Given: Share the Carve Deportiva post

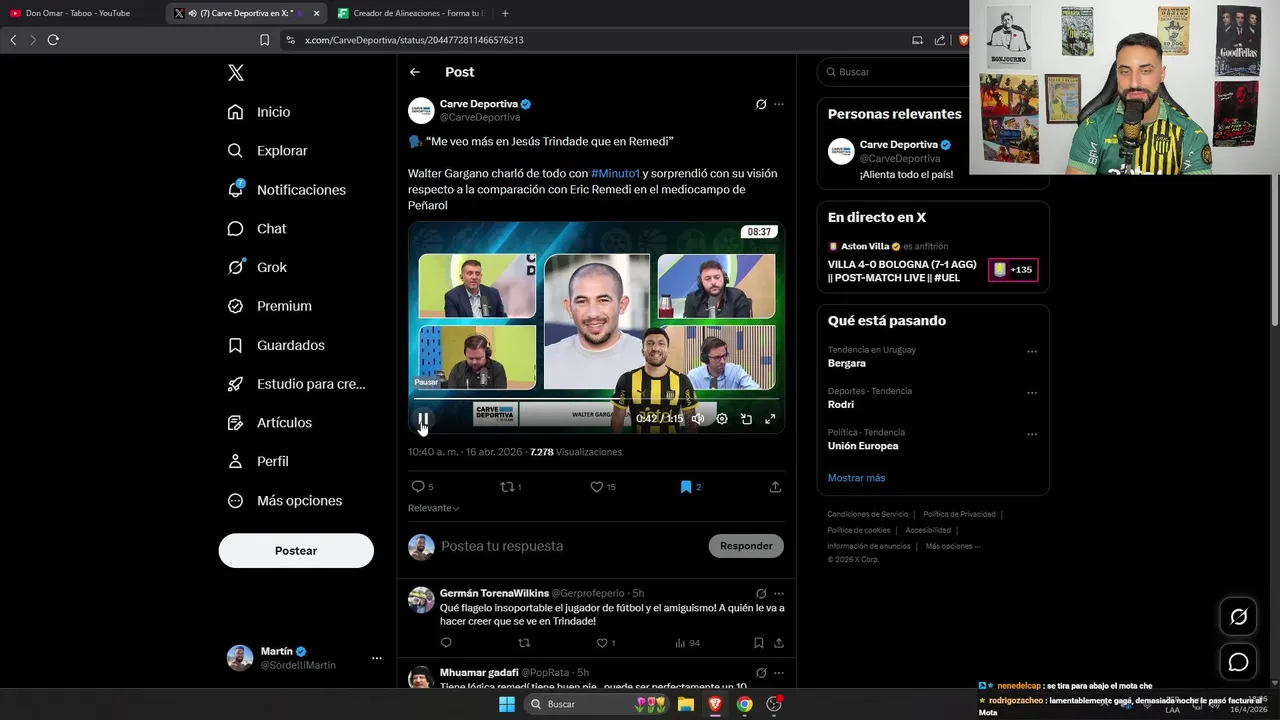Looking at the screenshot, I should click(x=775, y=487).
